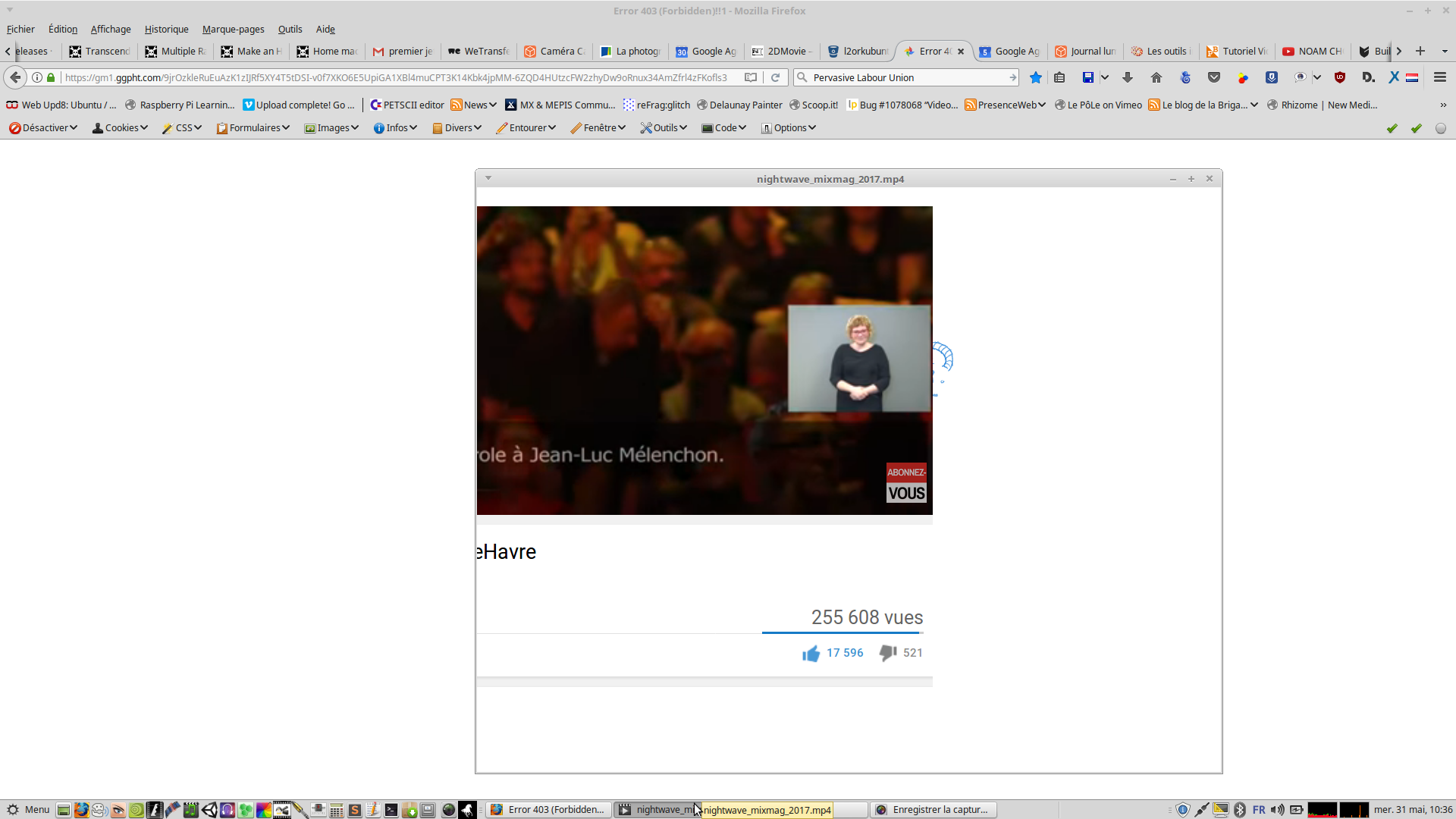Toggle the first green checkmark validator
This screenshot has height=819, width=1456.
pyautogui.click(x=1392, y=128)
